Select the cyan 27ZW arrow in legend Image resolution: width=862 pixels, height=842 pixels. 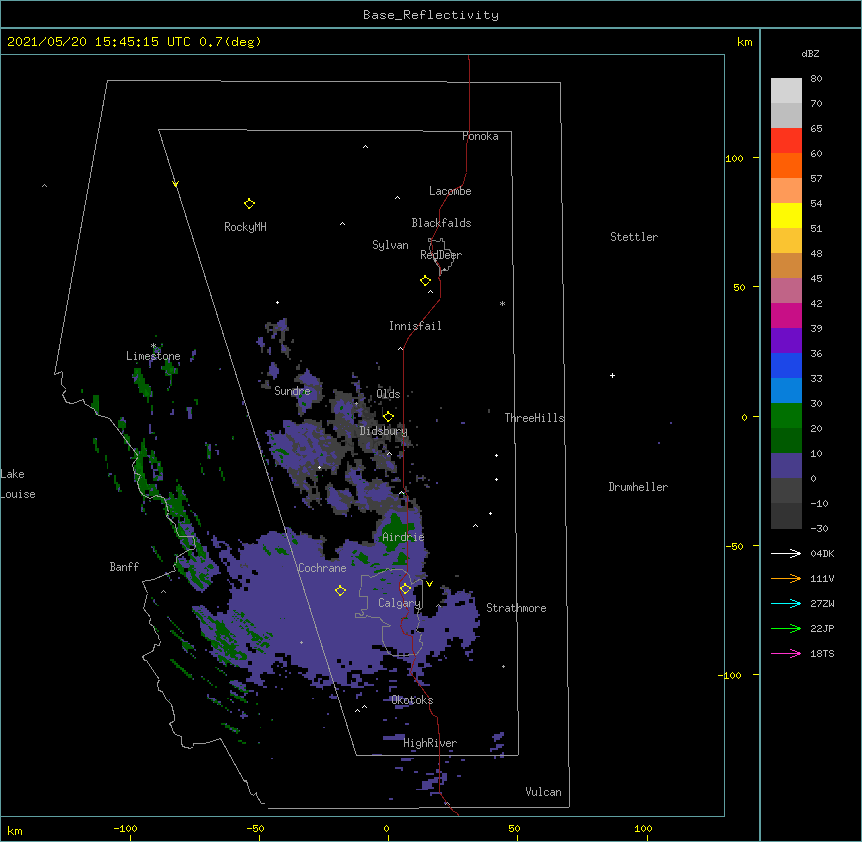pos(786,603)
